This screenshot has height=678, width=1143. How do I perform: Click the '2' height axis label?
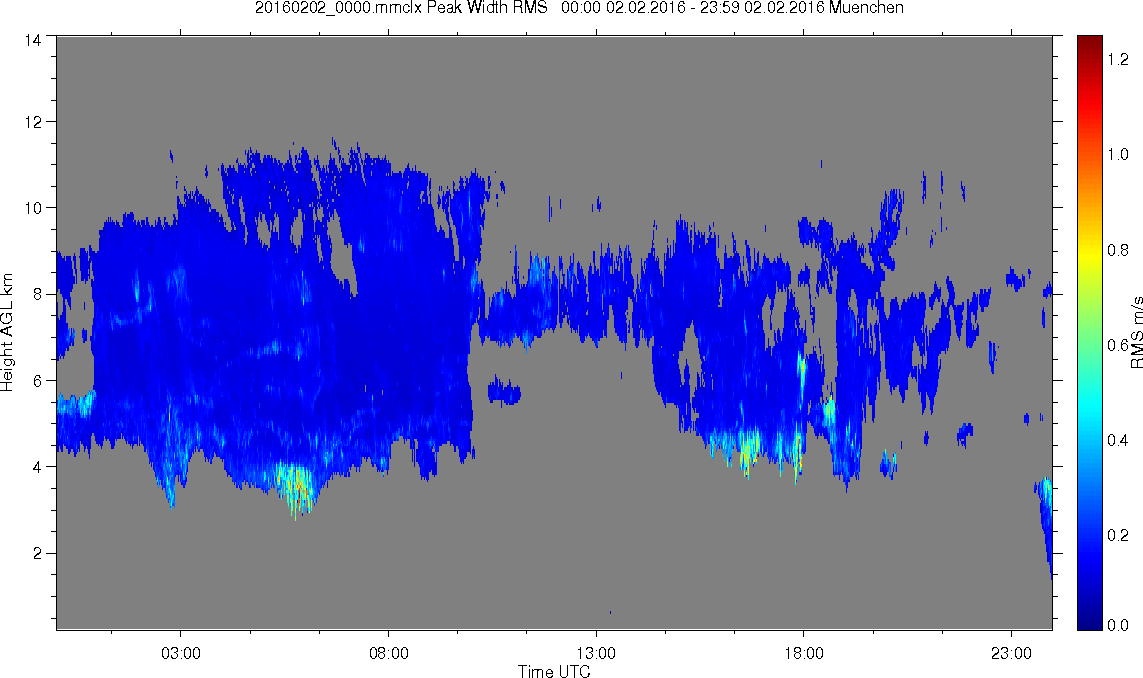point(36,553)
